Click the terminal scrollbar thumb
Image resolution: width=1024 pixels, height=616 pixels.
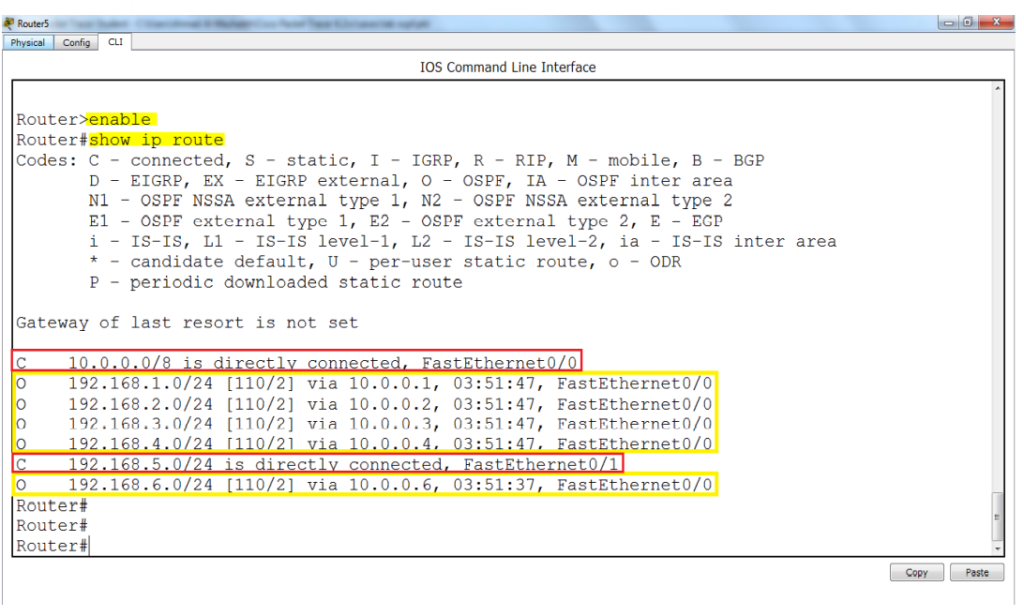[x=997, y=517]
